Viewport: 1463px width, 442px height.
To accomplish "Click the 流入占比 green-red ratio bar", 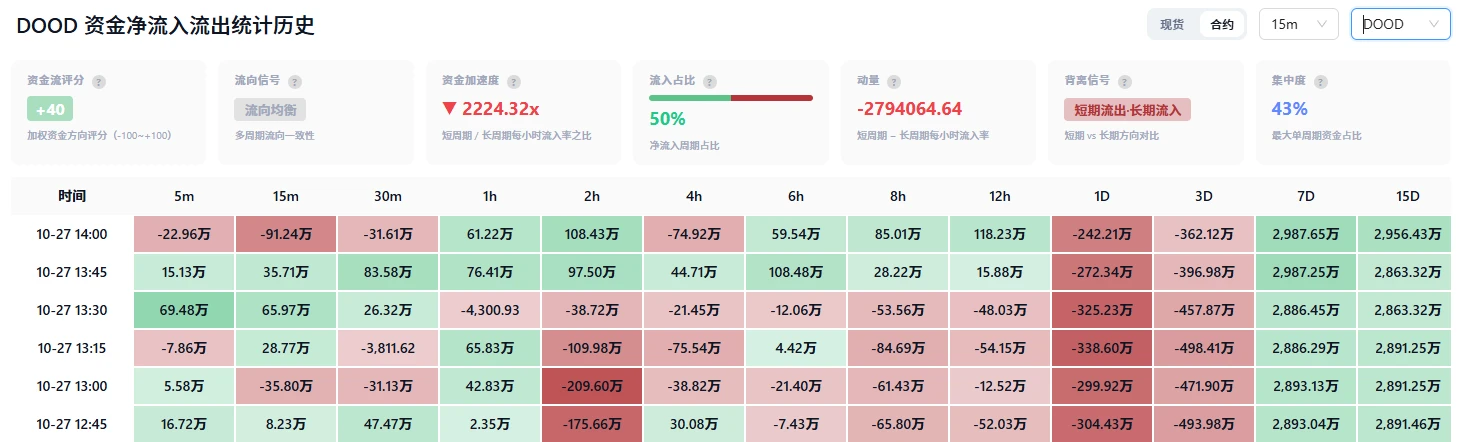I will 731,98.
